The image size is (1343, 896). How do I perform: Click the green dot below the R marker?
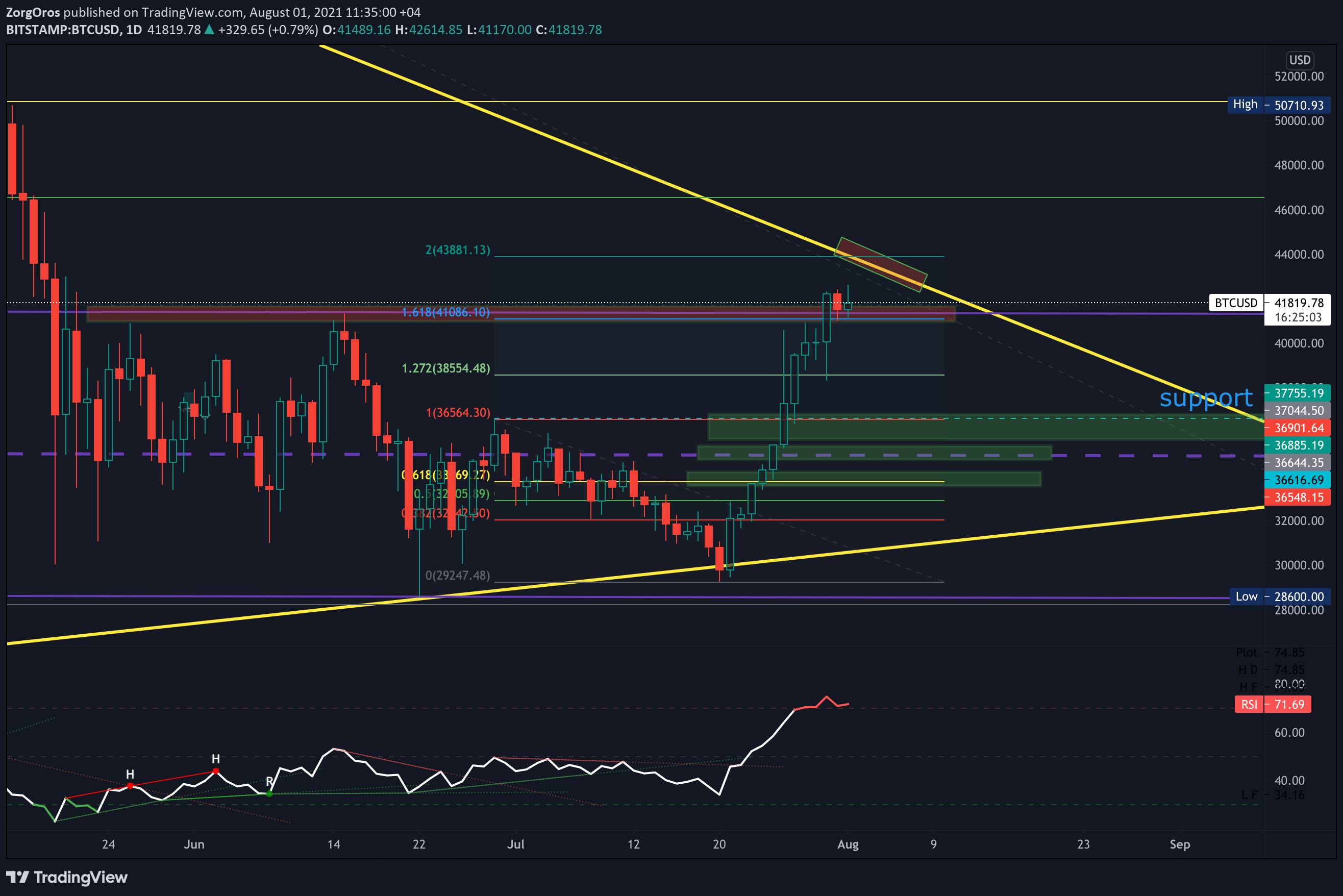coord(269,794)
